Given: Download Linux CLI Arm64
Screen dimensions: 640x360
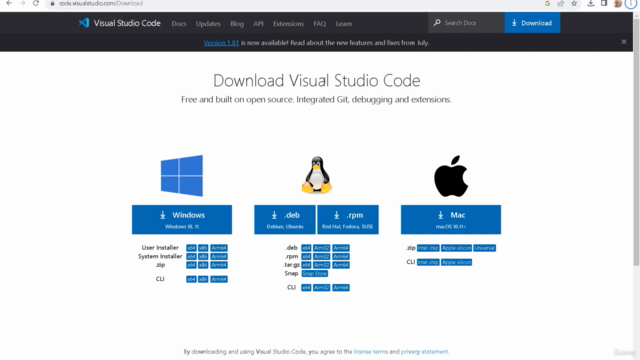Looking at the screenshot, I should pyautogui.click(x=341, y=287).
